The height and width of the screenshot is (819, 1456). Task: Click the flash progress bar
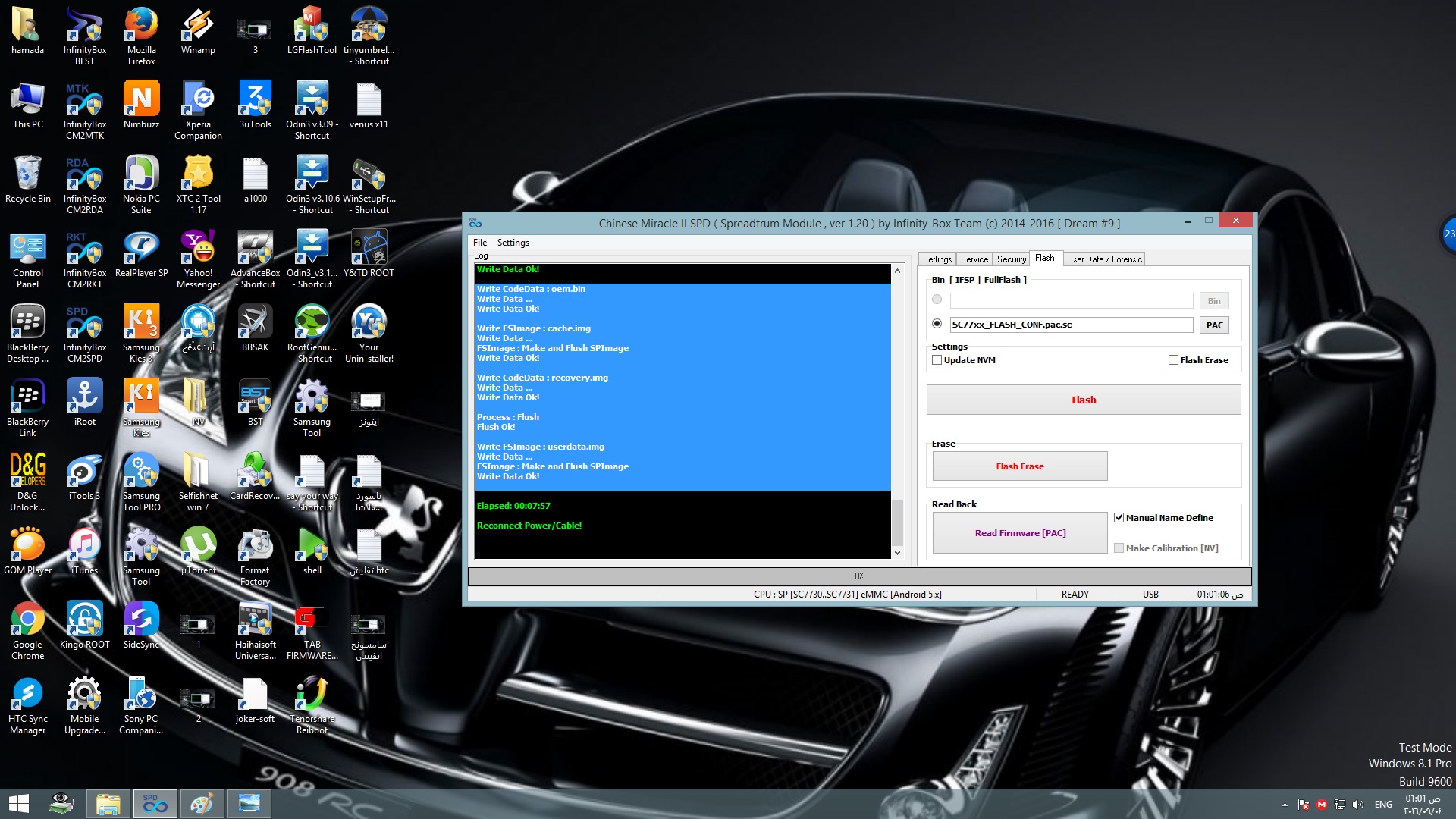tap(859, 576)
